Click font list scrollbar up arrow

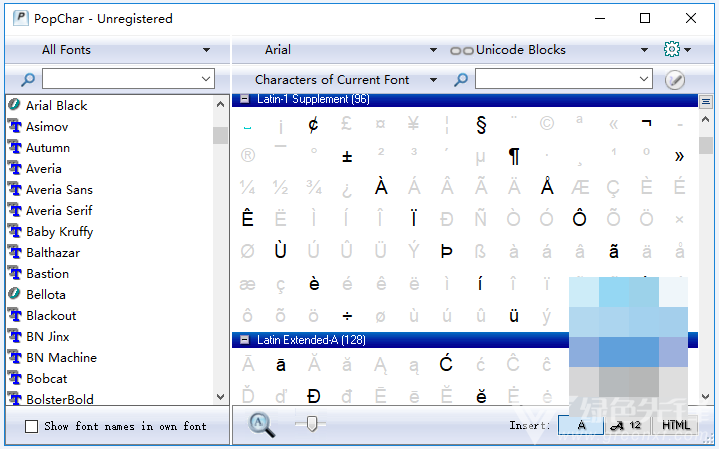click(x=221, y=105)
